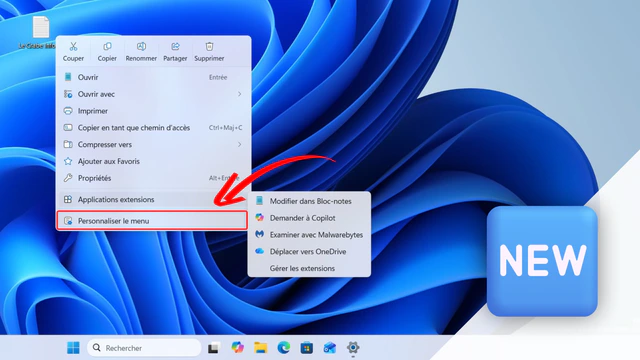Select Déplacer vers OneDrive
The image size is (640, 360).
coord(309,251)
